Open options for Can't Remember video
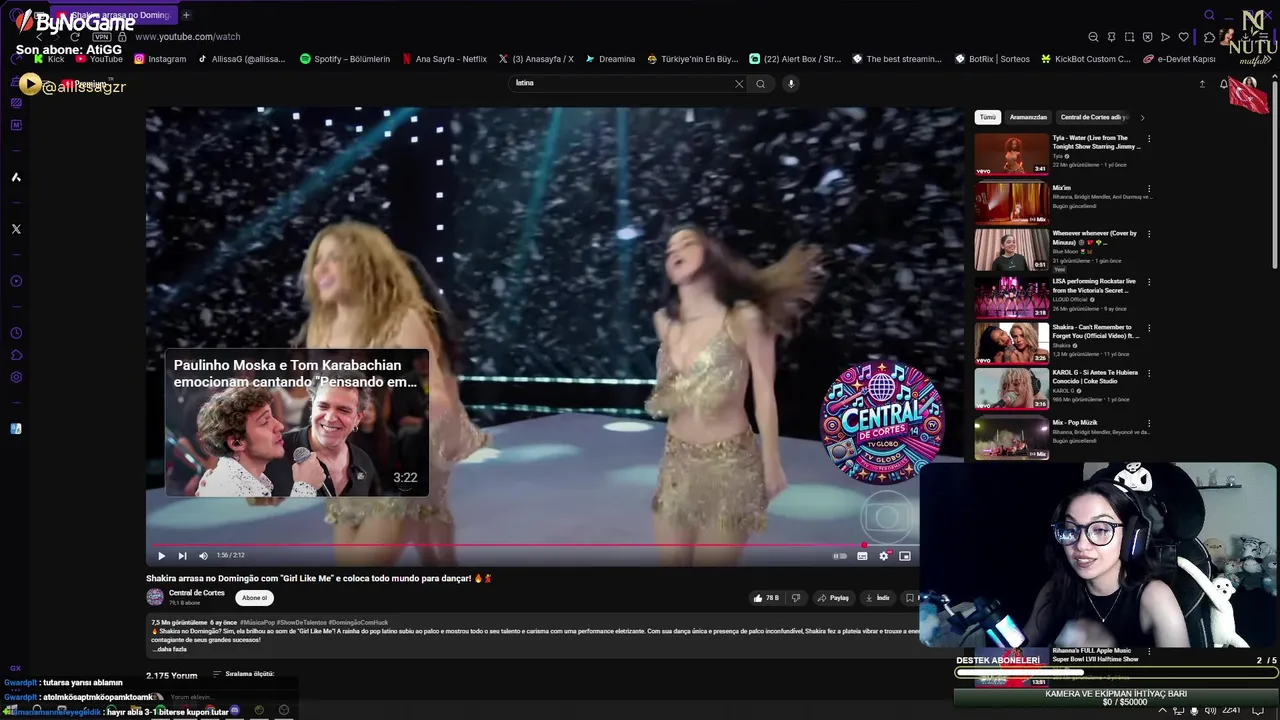Screen dimensions: 1280x720 click(1149, 328)
